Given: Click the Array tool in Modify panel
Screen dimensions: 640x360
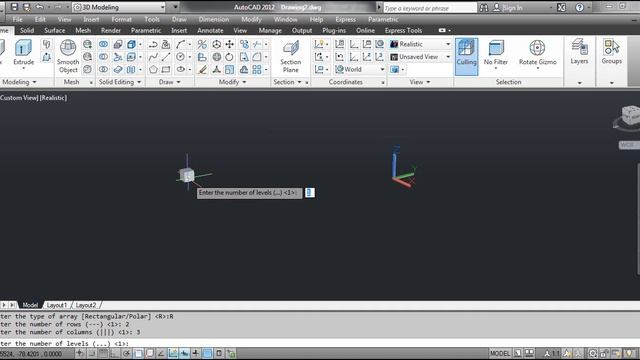Looking at the screenshot, I should (257, 69).
